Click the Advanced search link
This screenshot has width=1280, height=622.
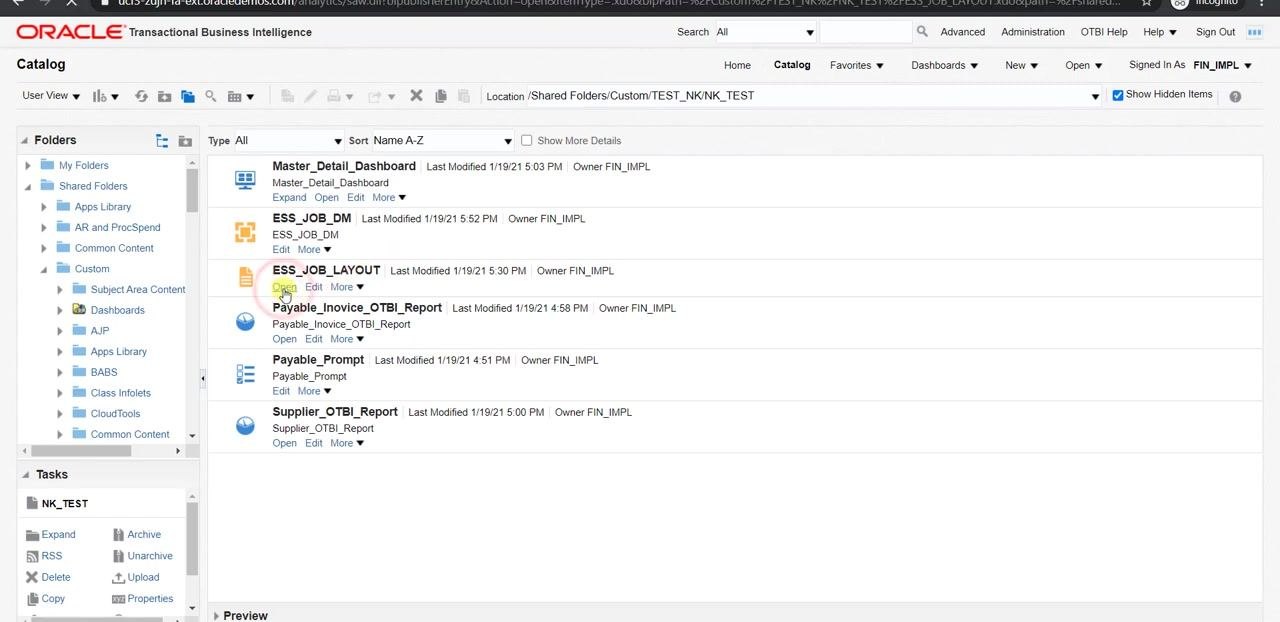[963, 32]
